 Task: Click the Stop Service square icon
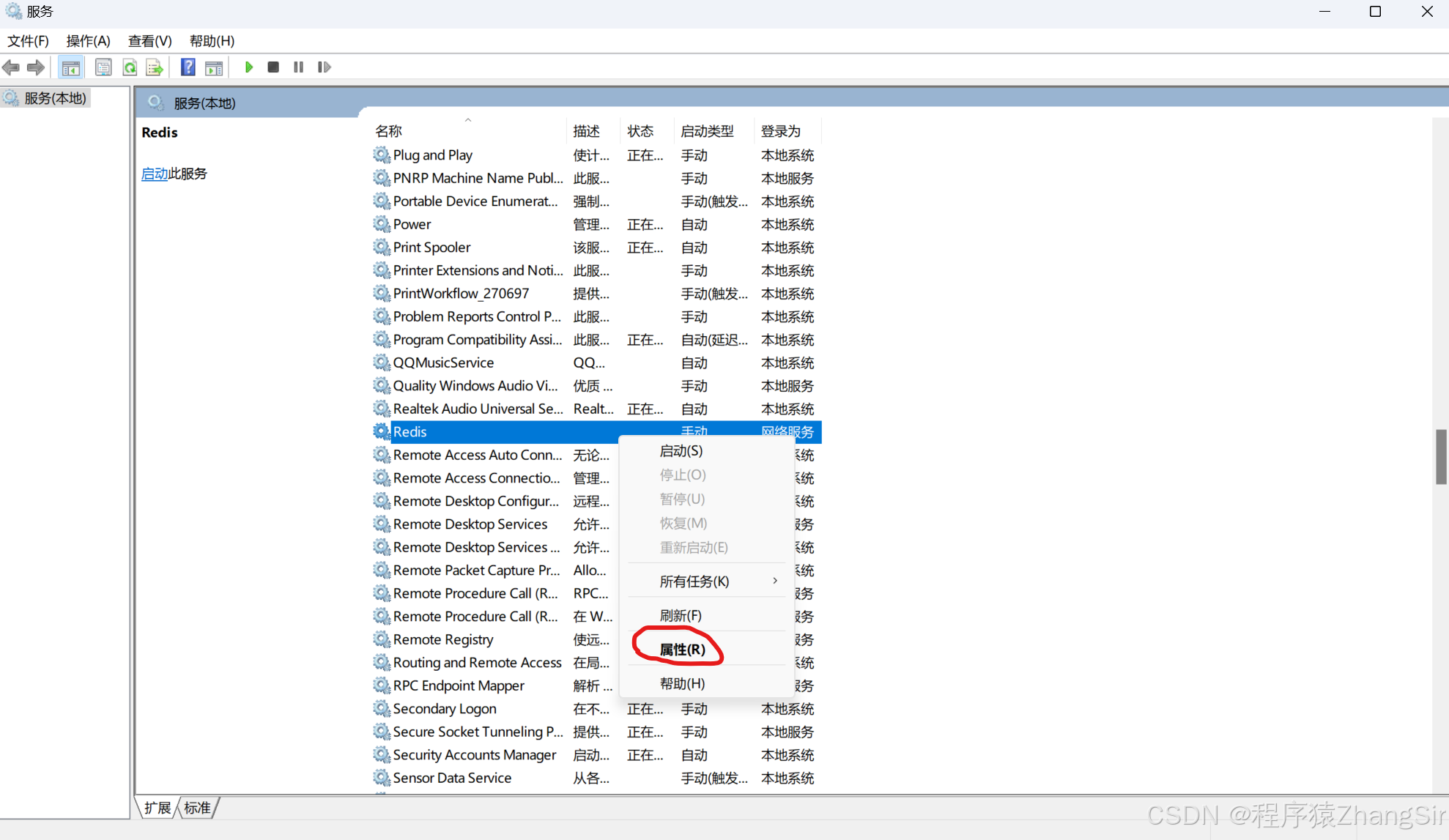pyautogui.click(x=273, y=67)
